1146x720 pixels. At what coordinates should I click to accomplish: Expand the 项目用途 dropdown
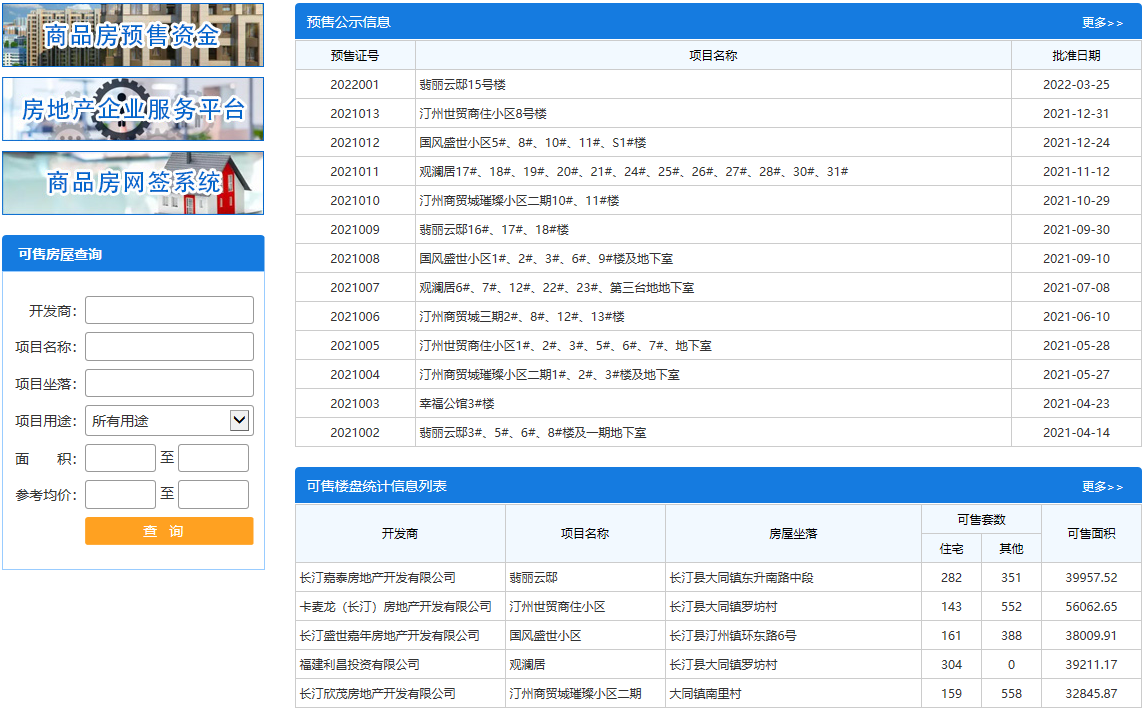pyautogui.click(x=169, y=421)
